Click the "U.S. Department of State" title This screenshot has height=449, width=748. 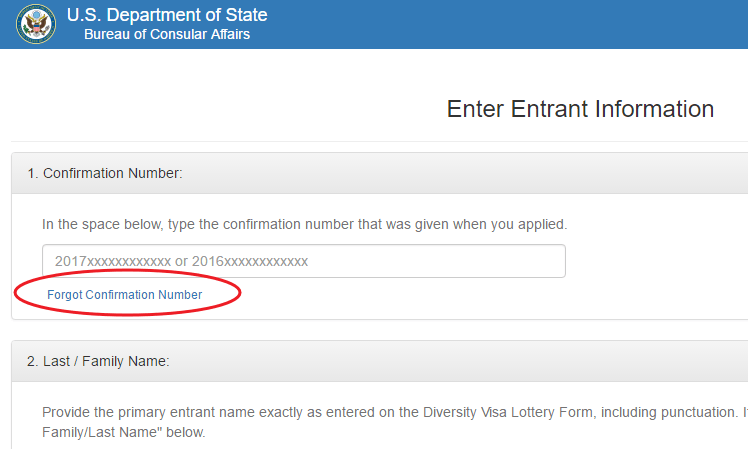tap(167, 15)
